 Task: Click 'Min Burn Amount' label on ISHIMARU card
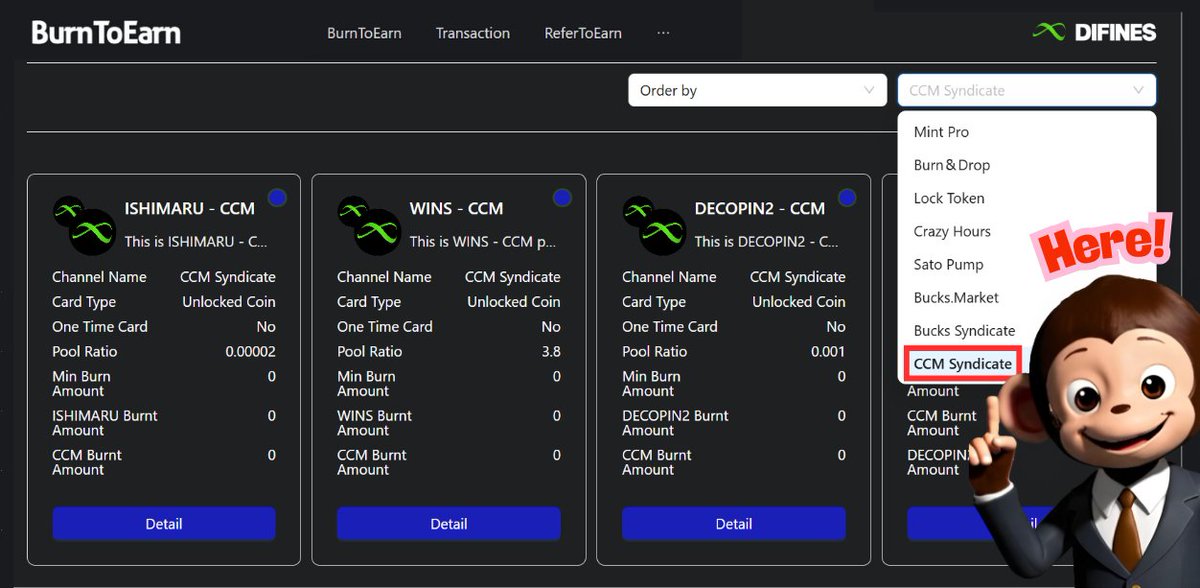coord(82,384)
